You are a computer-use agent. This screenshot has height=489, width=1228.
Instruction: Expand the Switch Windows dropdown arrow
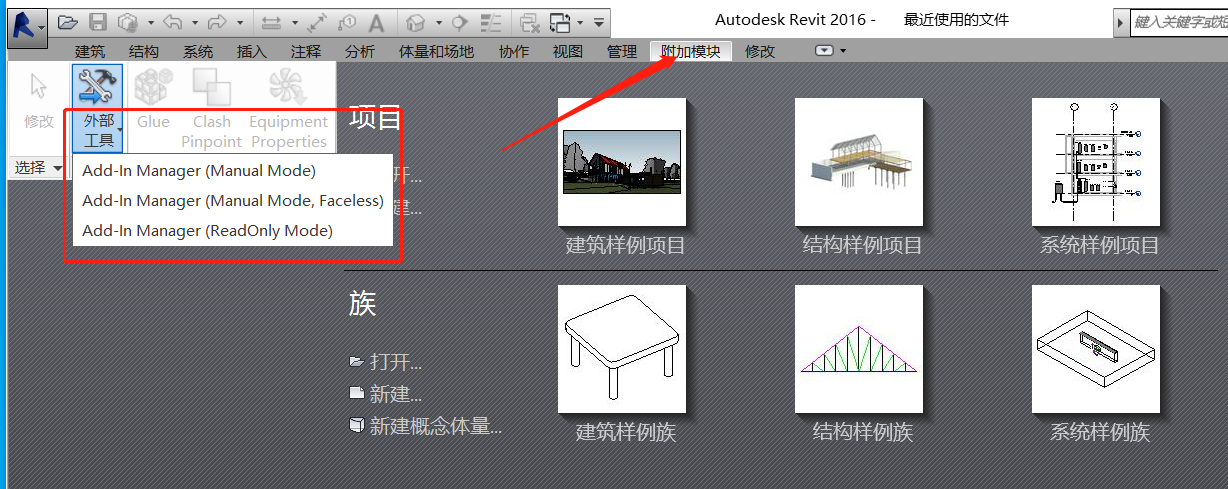[580, 22]
